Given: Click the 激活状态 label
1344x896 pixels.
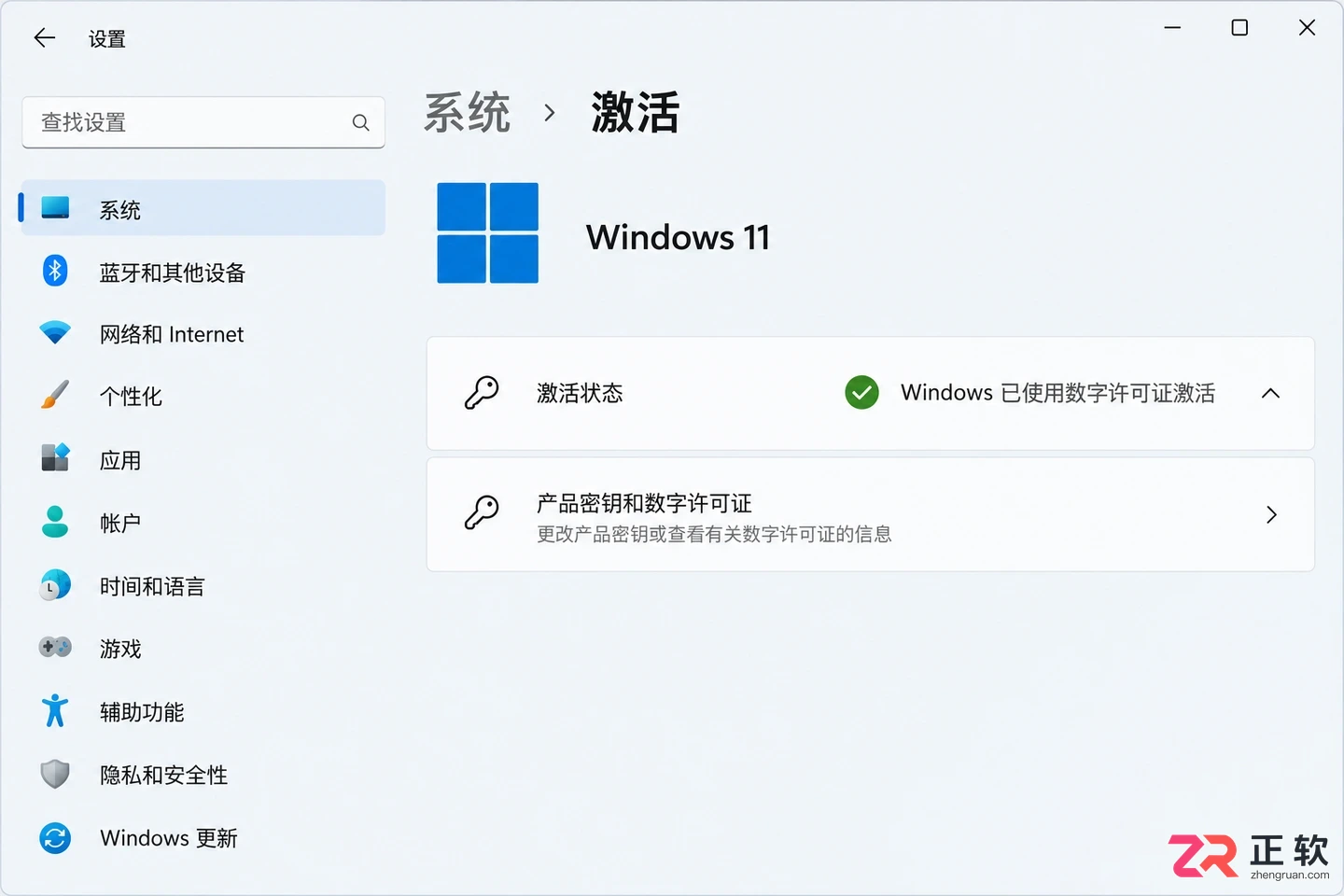Looking at the screenshot, I should tap(580, 393).
